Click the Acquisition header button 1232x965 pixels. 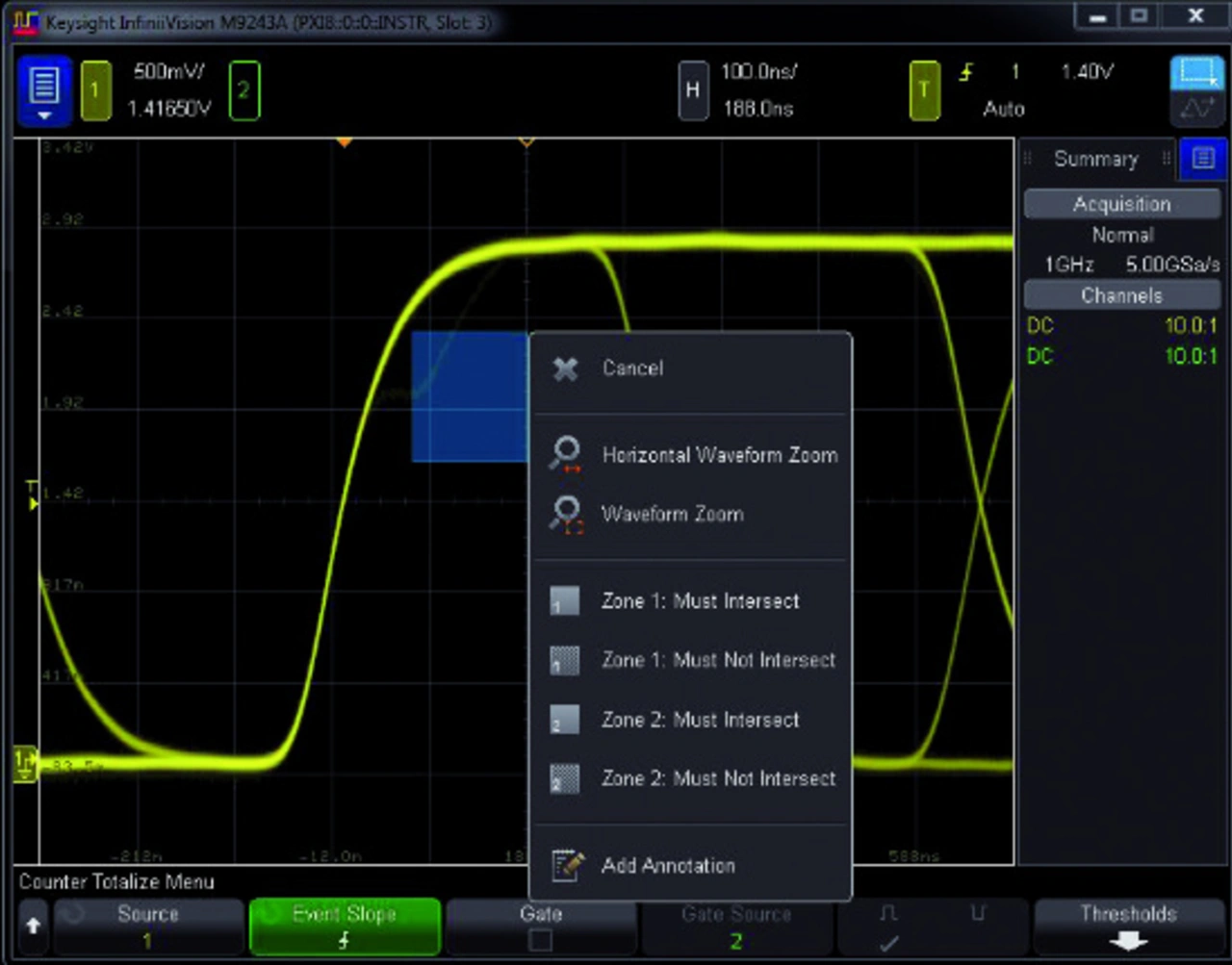tap(1122, 204)
